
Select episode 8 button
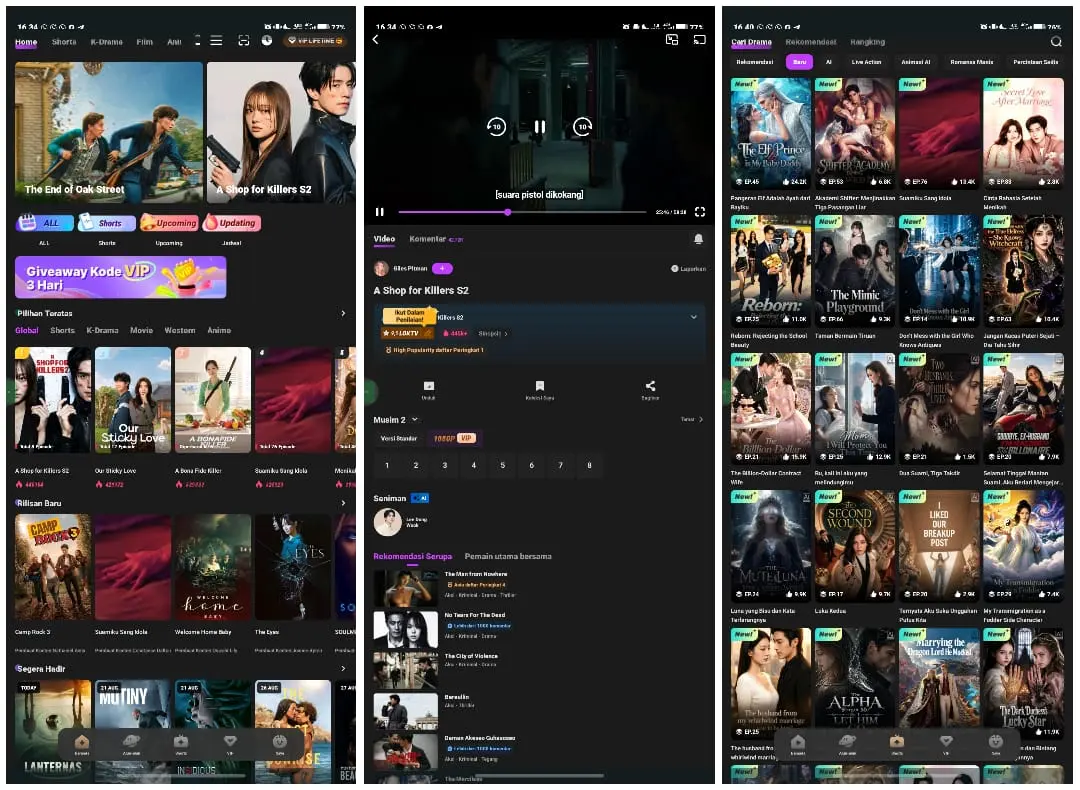click(590, 466)
